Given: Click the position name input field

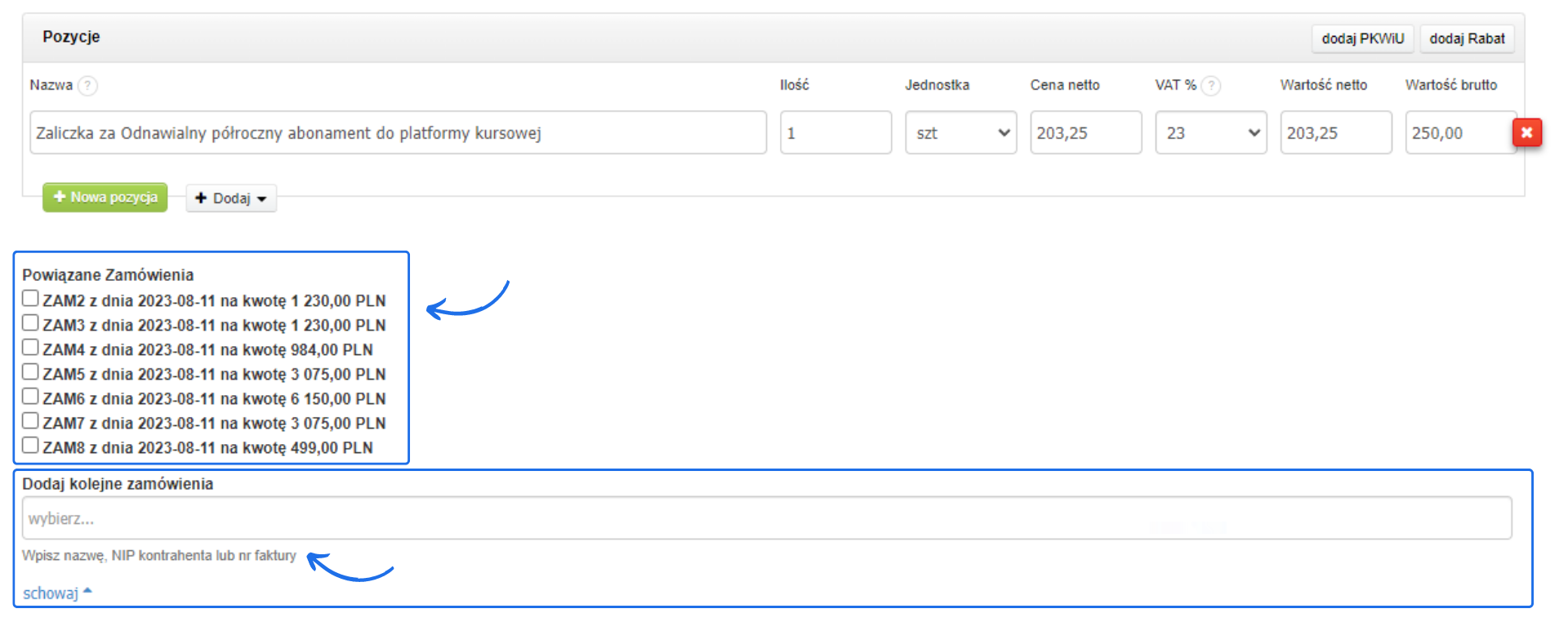Looking at the screenshot, I should point(398,133).
